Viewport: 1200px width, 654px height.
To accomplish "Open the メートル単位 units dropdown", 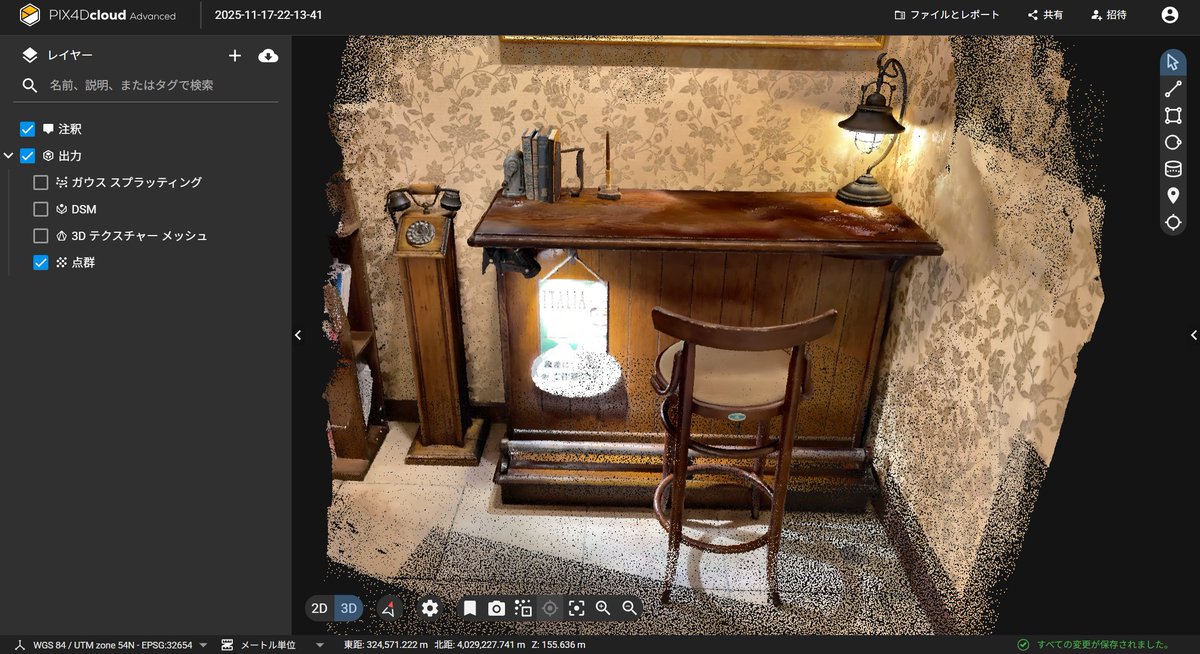I will coord(265,644).
